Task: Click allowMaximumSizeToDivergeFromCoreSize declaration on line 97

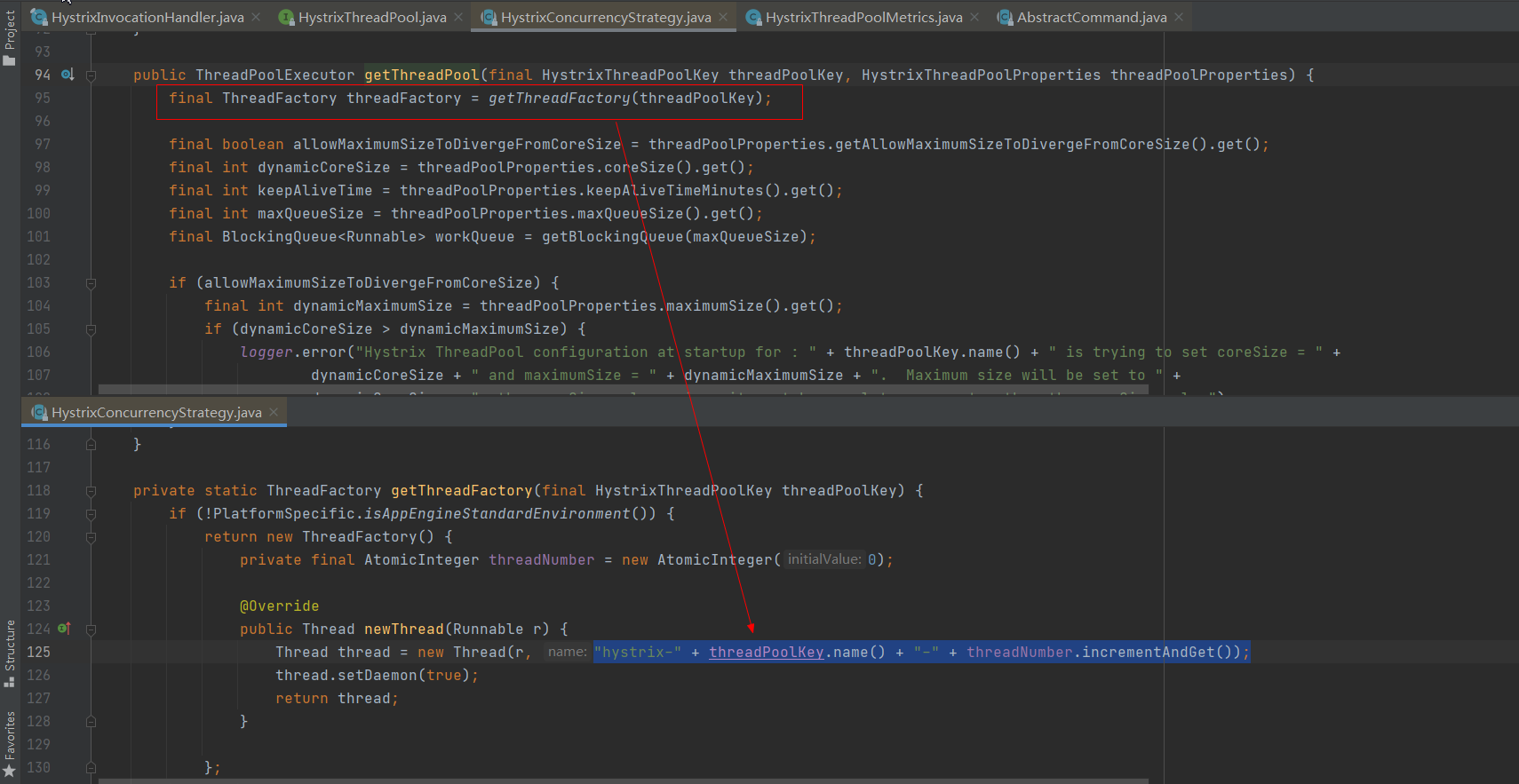Action: coord(457,144)
